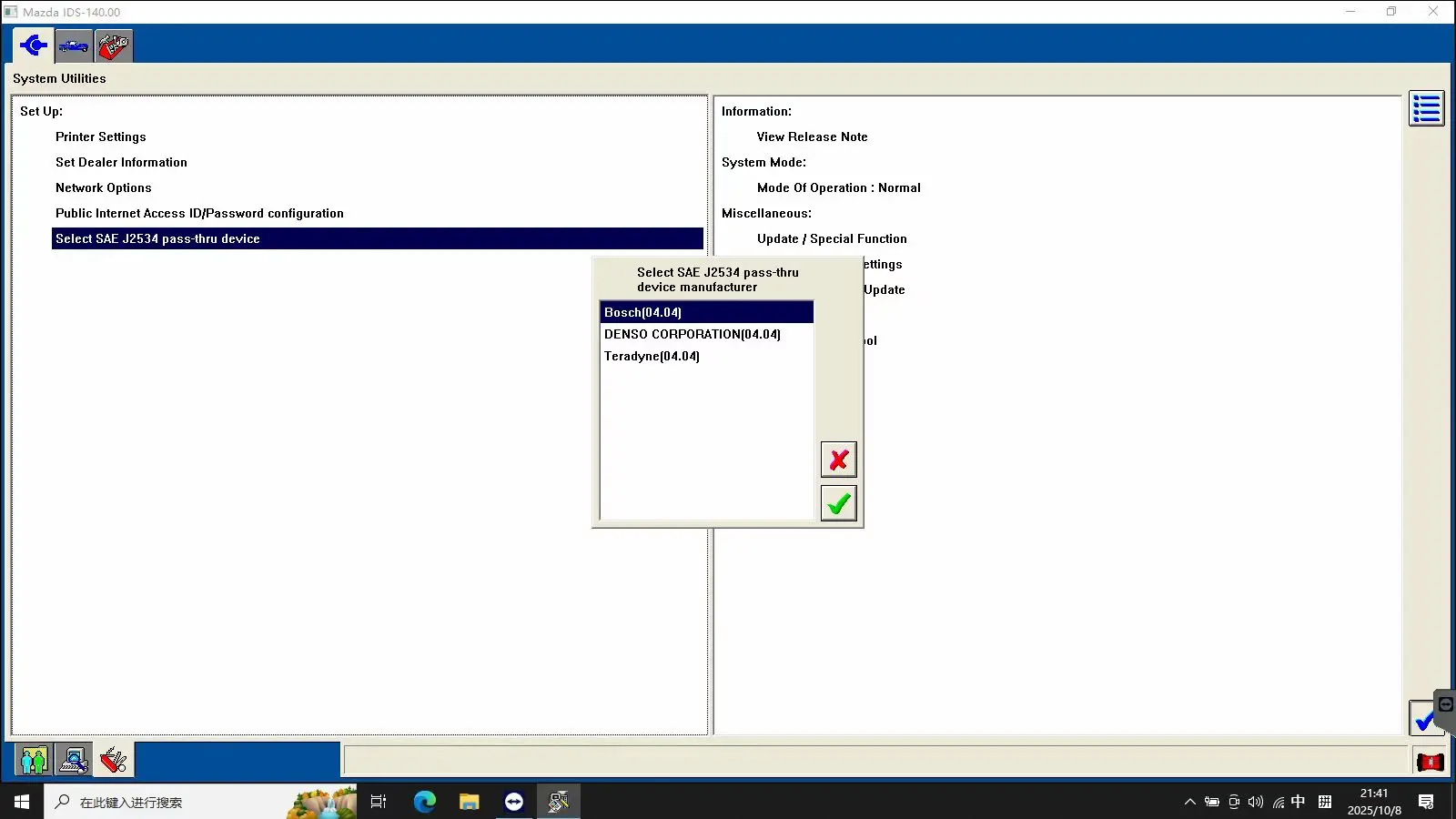Click the Windows search box in taskbar

point(164,802)
